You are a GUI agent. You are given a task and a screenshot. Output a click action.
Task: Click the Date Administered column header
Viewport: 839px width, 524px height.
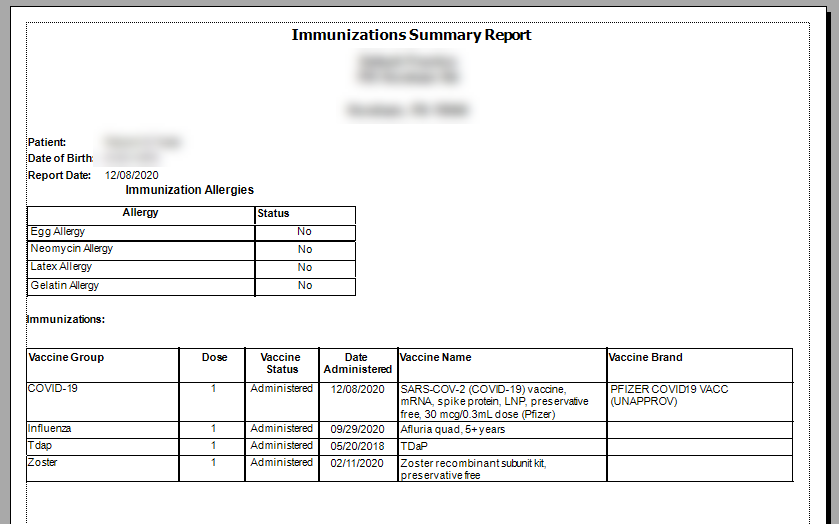pos(357,363)
